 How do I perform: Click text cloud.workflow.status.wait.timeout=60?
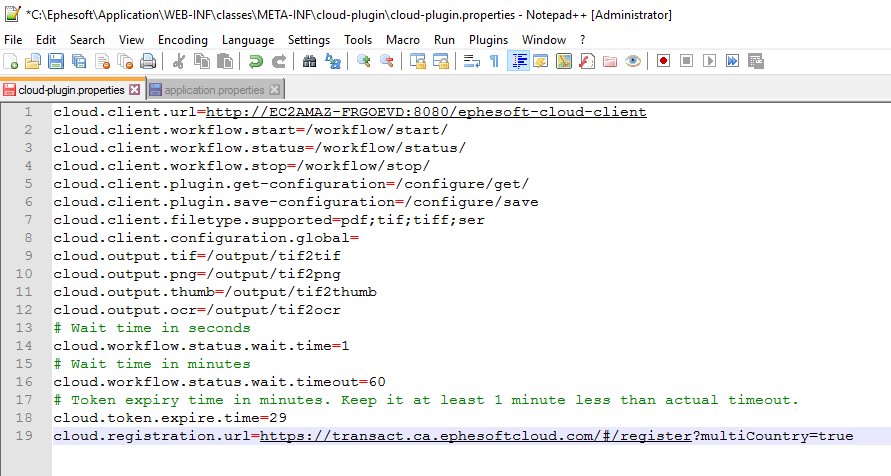click(220, 382)
